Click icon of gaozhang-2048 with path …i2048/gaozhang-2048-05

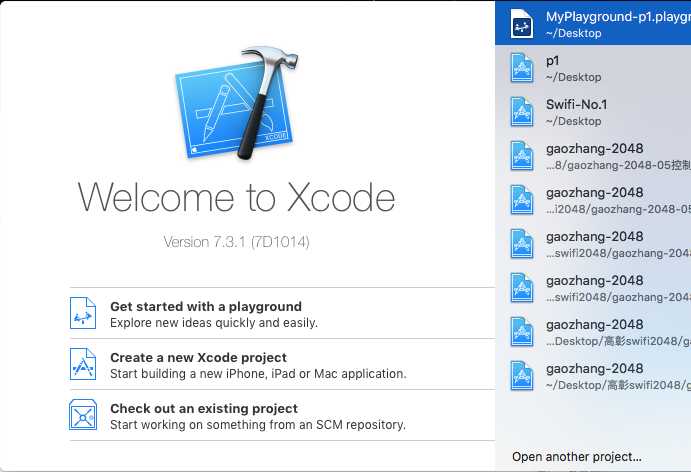[x=522, y=200]
